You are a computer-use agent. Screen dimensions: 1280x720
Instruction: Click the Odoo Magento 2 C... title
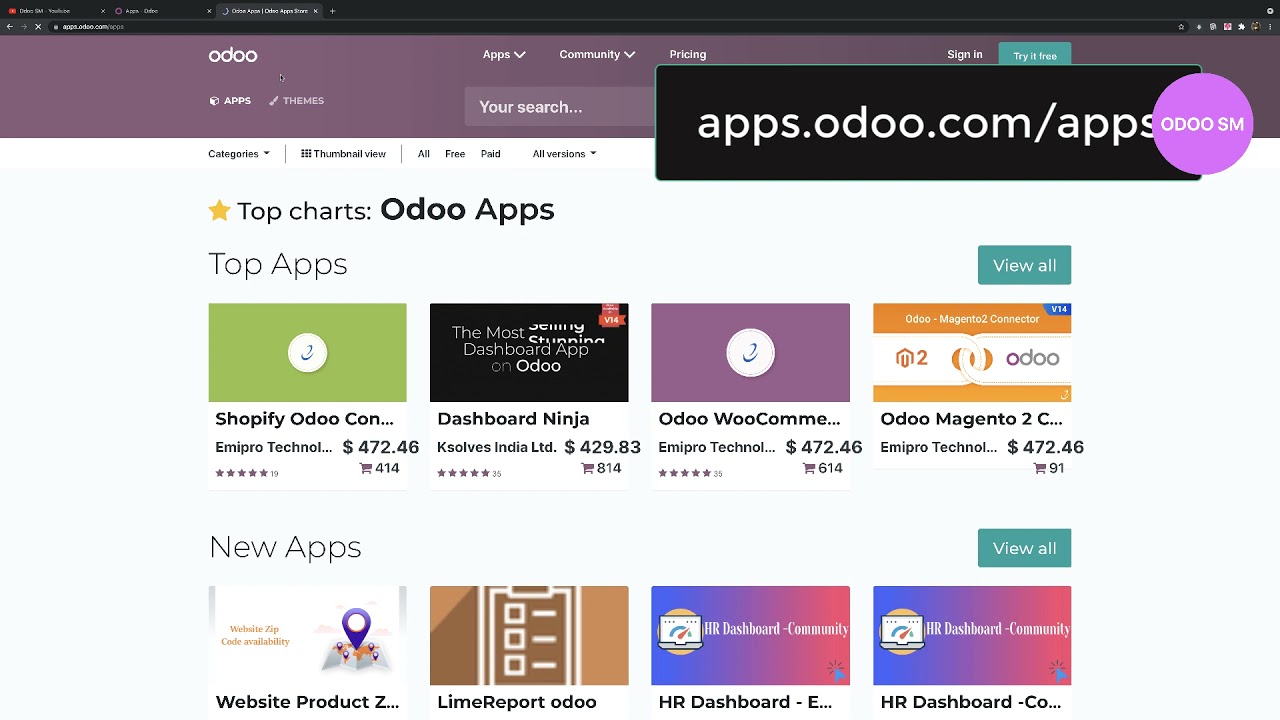coord(971,419)
